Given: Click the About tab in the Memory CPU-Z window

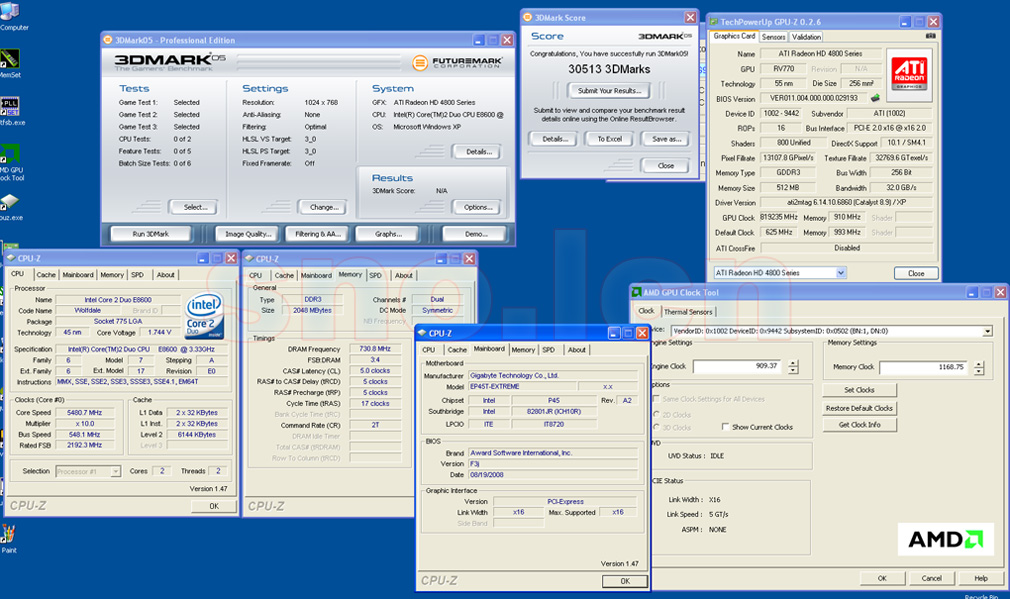Looking at the screenshot, I should click(x=404, y=275).
